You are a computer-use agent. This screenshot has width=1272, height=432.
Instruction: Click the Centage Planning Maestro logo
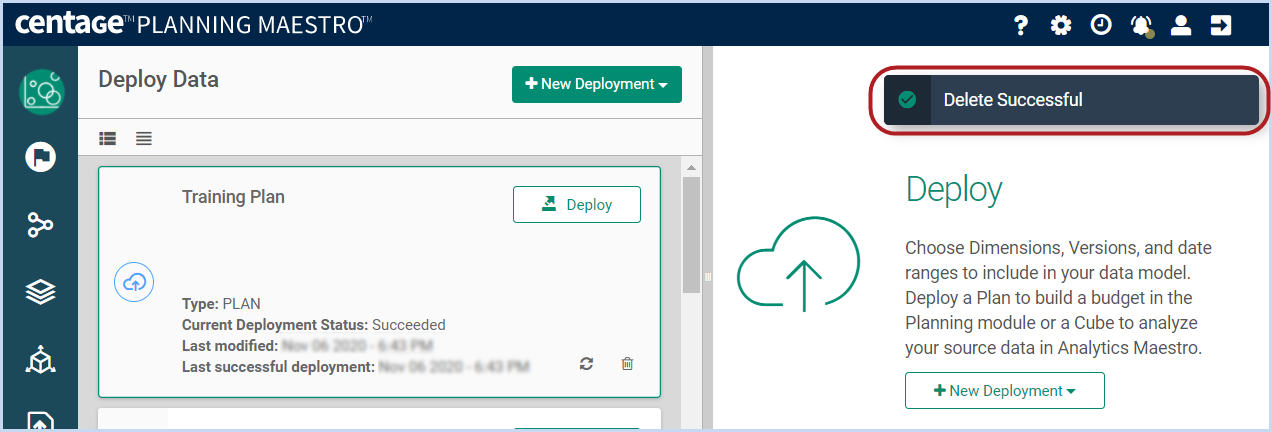tap(193, 24)
